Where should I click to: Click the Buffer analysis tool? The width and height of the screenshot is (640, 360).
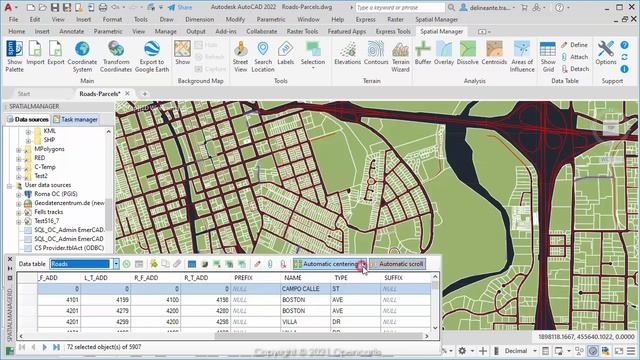pyautogui.click(x=423, y=53)
